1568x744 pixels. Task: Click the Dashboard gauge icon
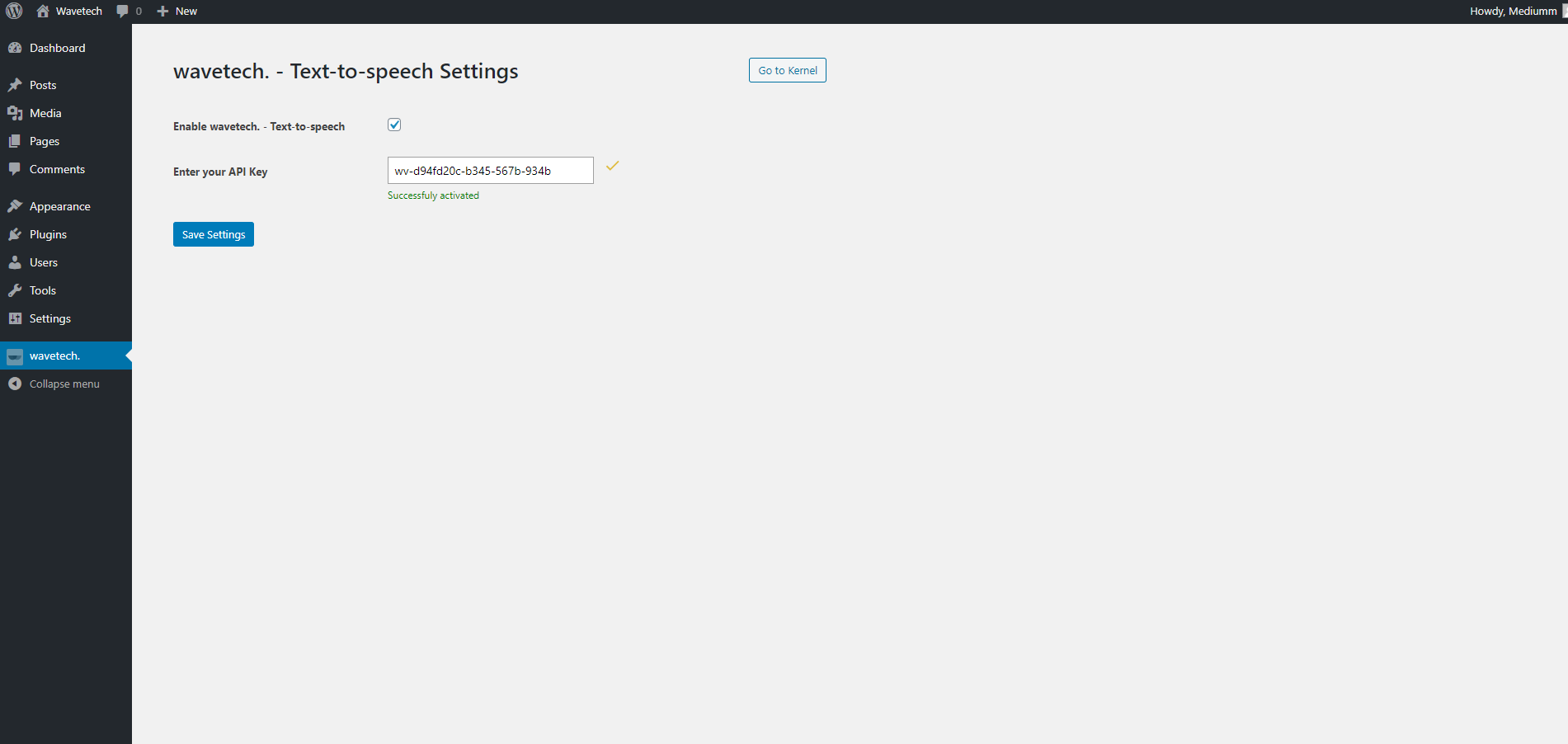tap(15, 48)
